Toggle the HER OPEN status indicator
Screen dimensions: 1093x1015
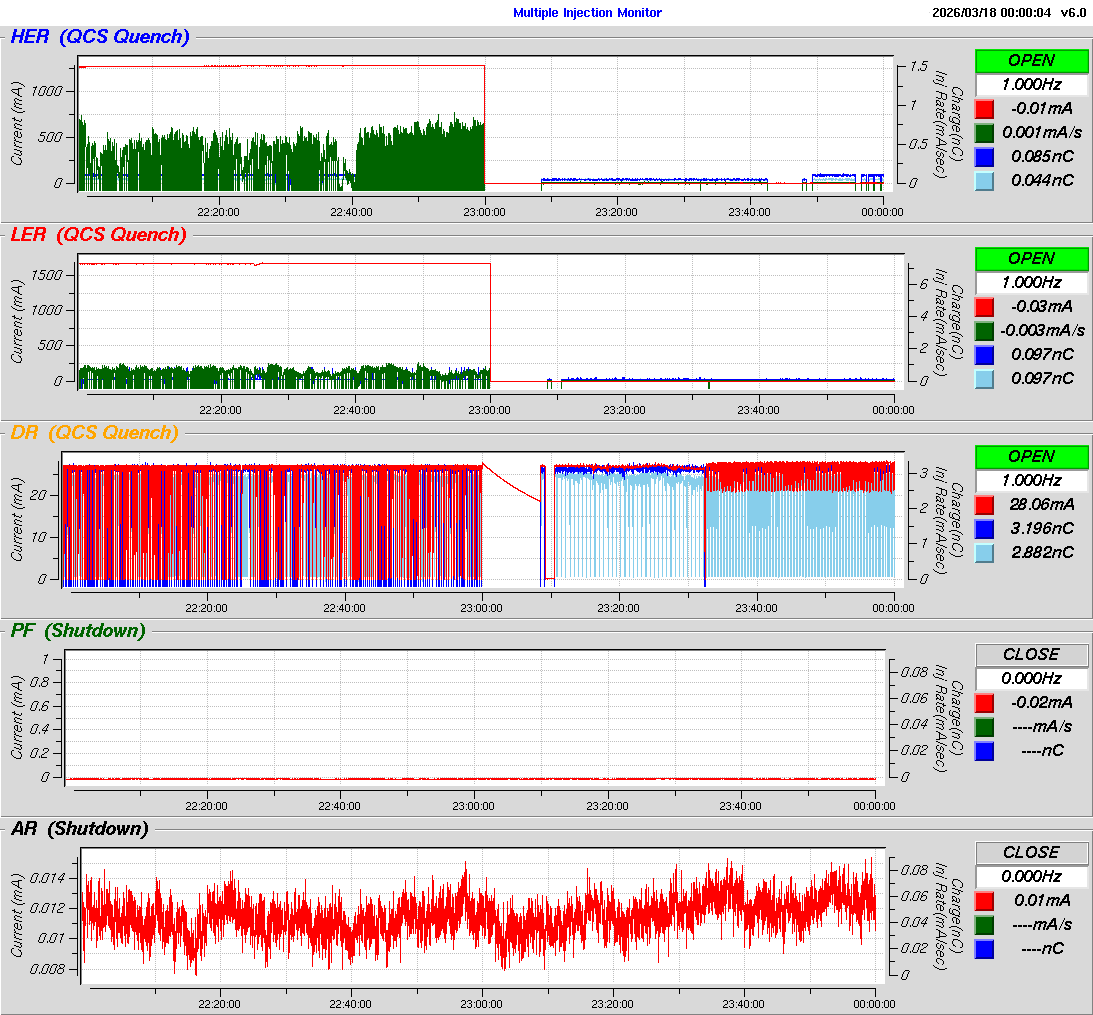coord(1031,61)
